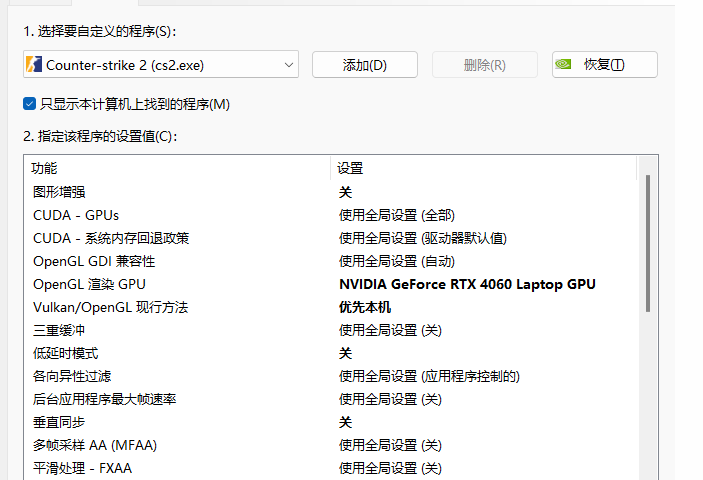Select the OpenGL 渲染 GPU row
703x480 pixels.
pyautogui.click(x=331, y=284)
